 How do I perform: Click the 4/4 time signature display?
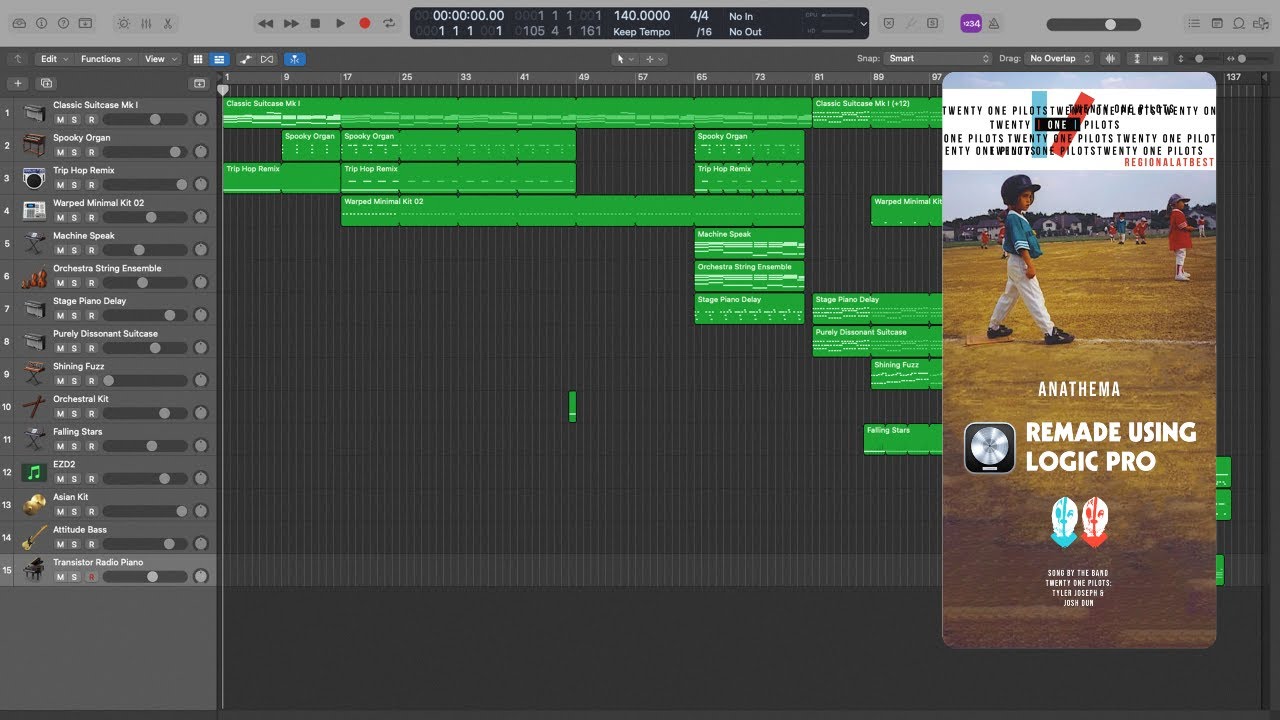699,16
